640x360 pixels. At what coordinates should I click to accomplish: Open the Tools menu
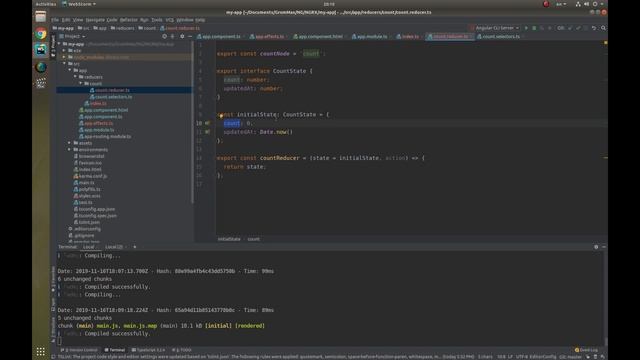point(157,20)
